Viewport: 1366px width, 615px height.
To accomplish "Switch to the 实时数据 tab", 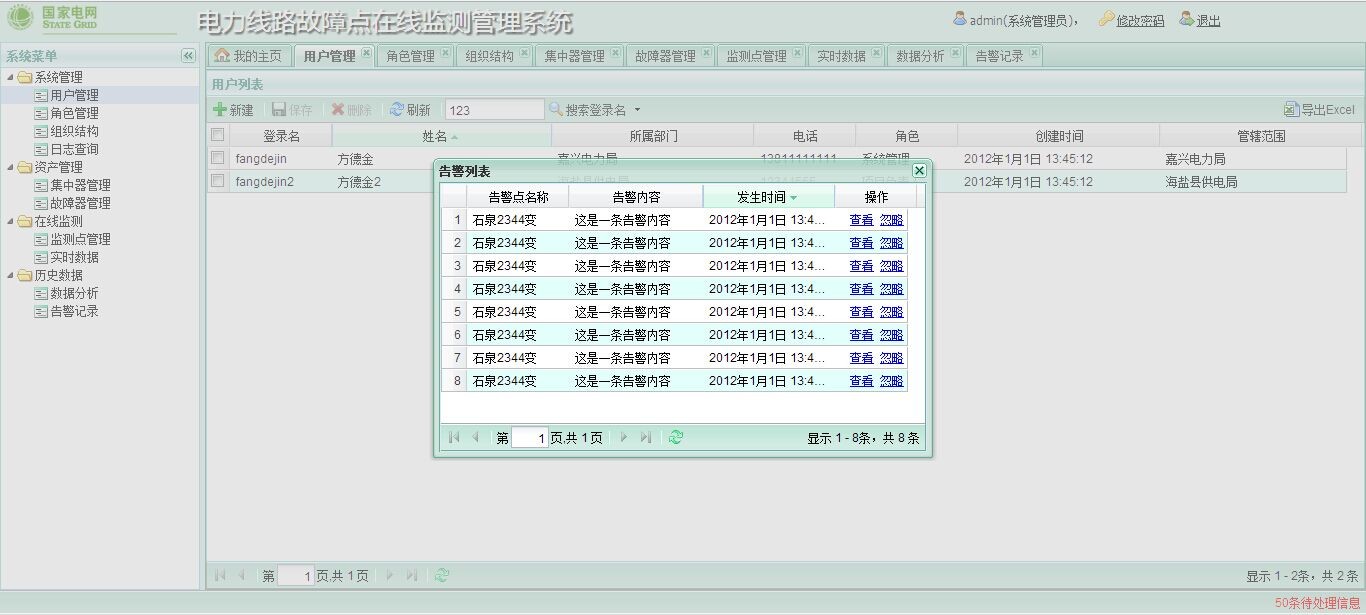I will coord(840,56).
